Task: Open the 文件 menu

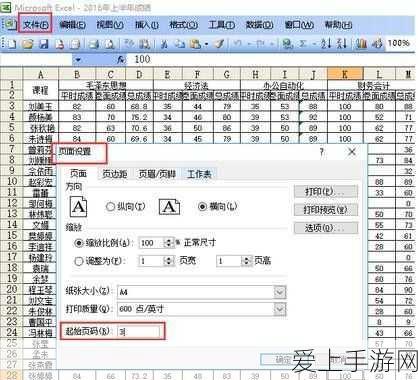Action: tap(36, 25)
